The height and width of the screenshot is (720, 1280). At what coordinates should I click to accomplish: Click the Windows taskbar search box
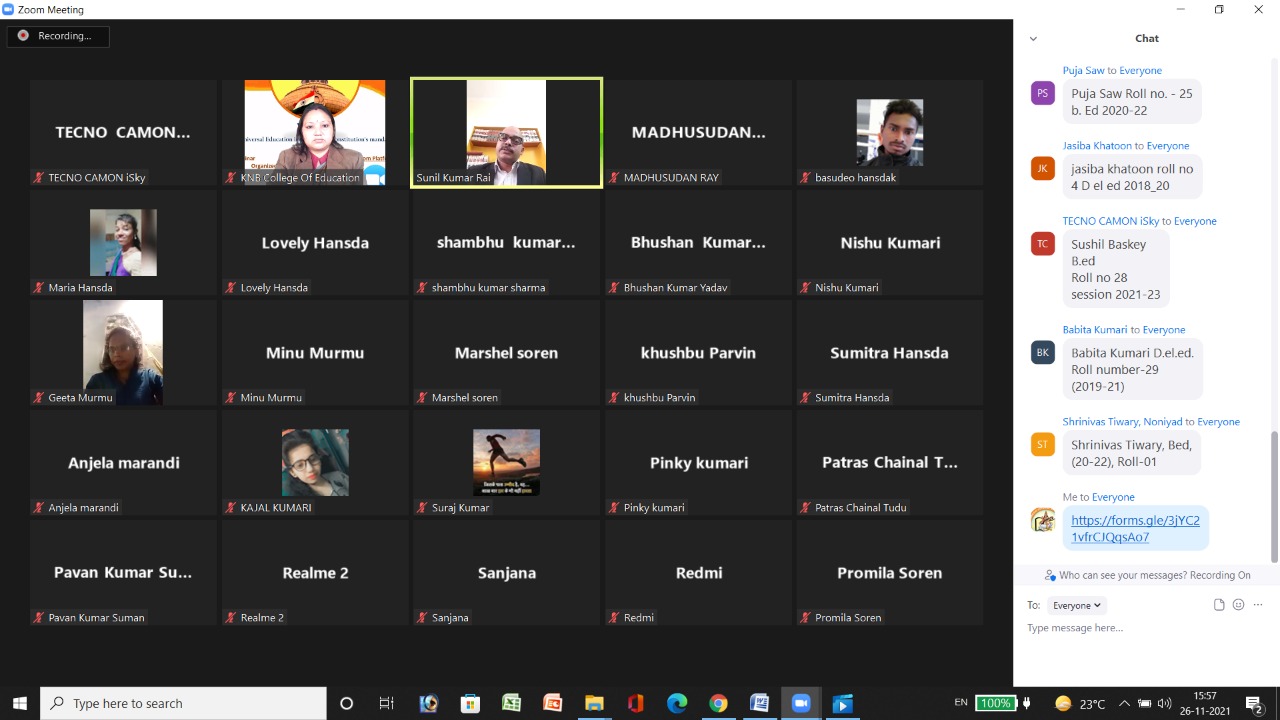tap(183, 703)
